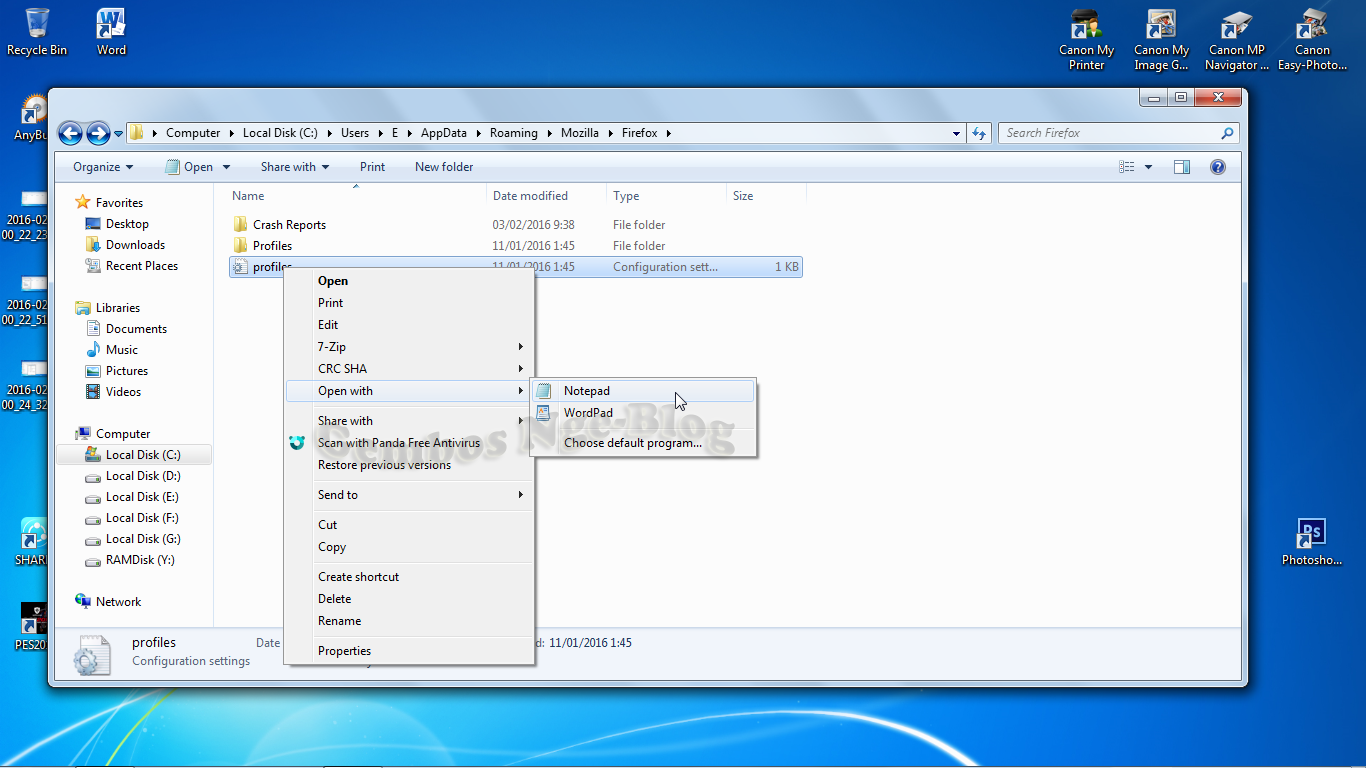The image size is (1366, 768).
Task: Choose WordPad from Open with submenu
Action: pyautogui.click(x=643, y=413)
